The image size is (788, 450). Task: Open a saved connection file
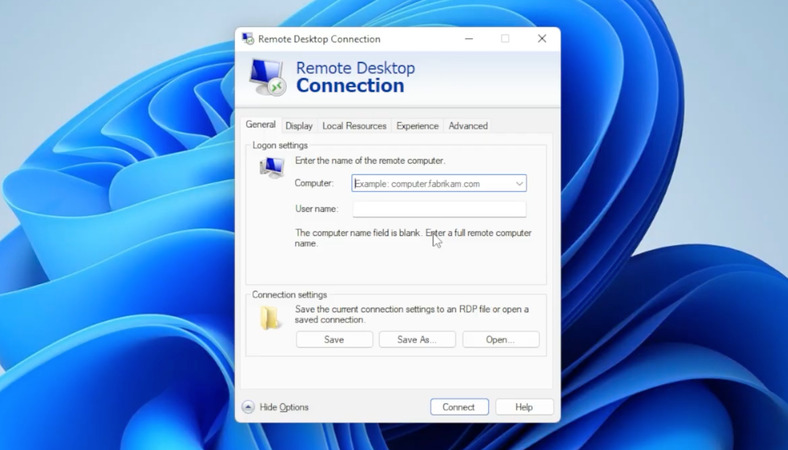point(501,339)
